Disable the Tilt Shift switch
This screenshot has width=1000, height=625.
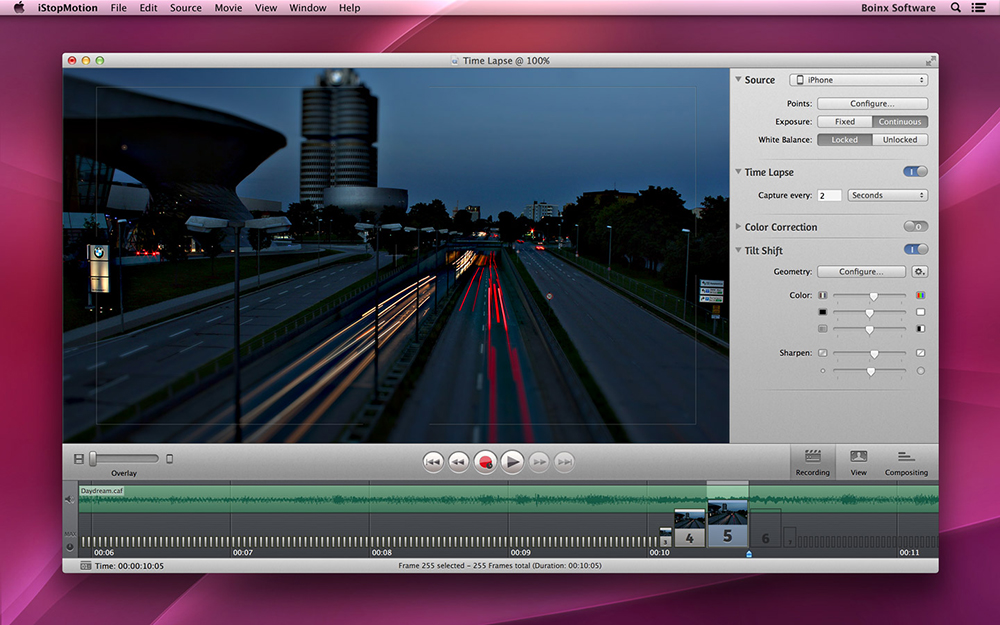(915, 250)
